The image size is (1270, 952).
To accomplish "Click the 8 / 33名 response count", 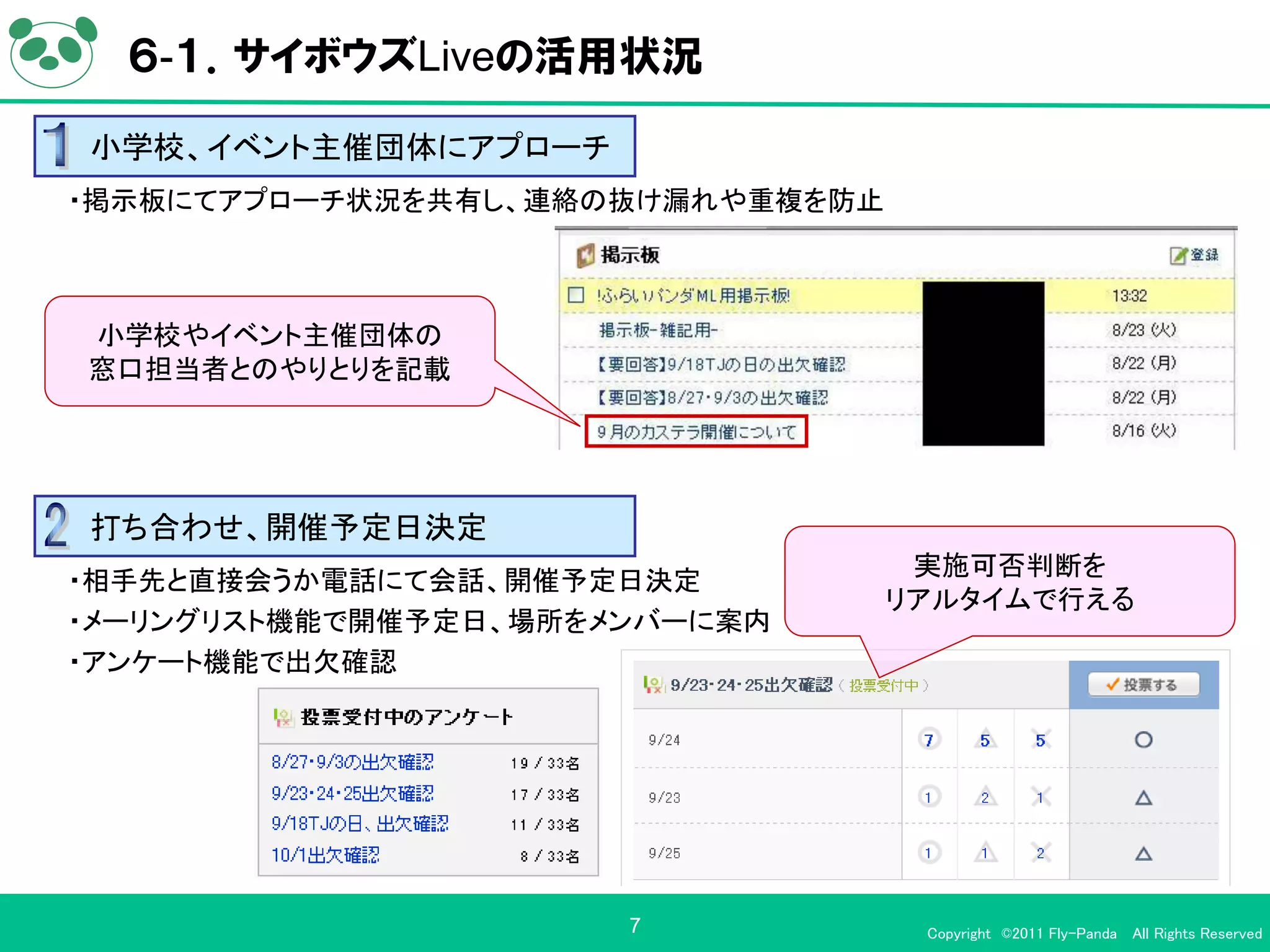I will point(549,857).
